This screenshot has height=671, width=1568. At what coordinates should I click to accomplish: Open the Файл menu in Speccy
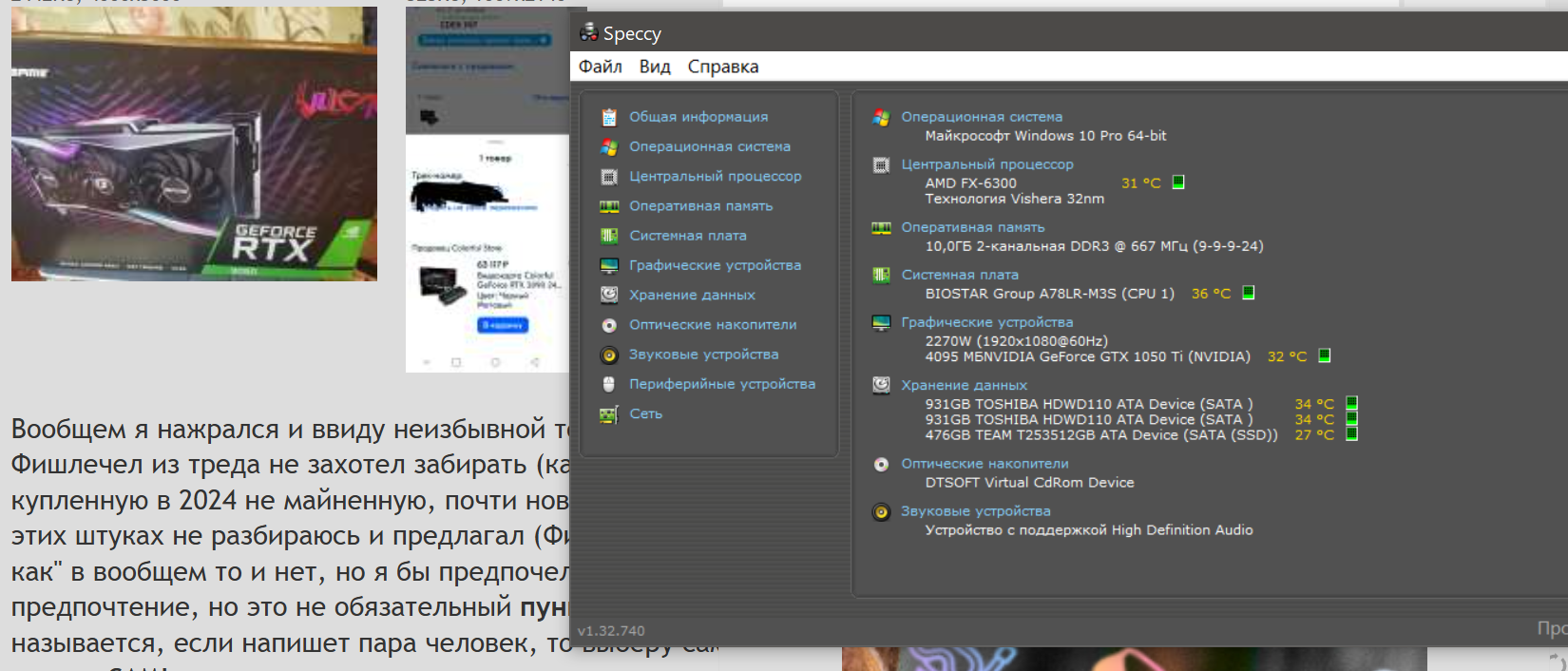tap(600, 67)
